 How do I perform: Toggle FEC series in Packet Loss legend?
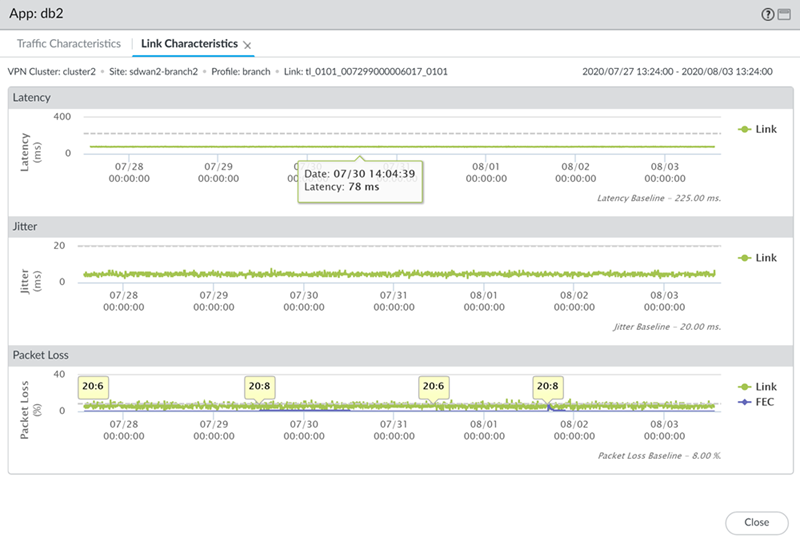[757, 401]
